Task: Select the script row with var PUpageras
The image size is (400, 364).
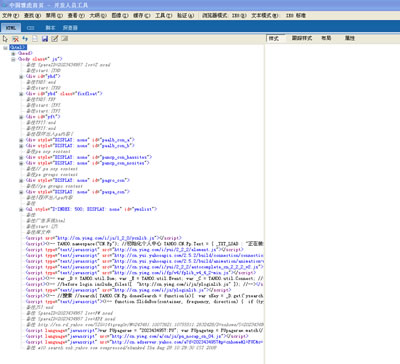Action: pos(145,331)
